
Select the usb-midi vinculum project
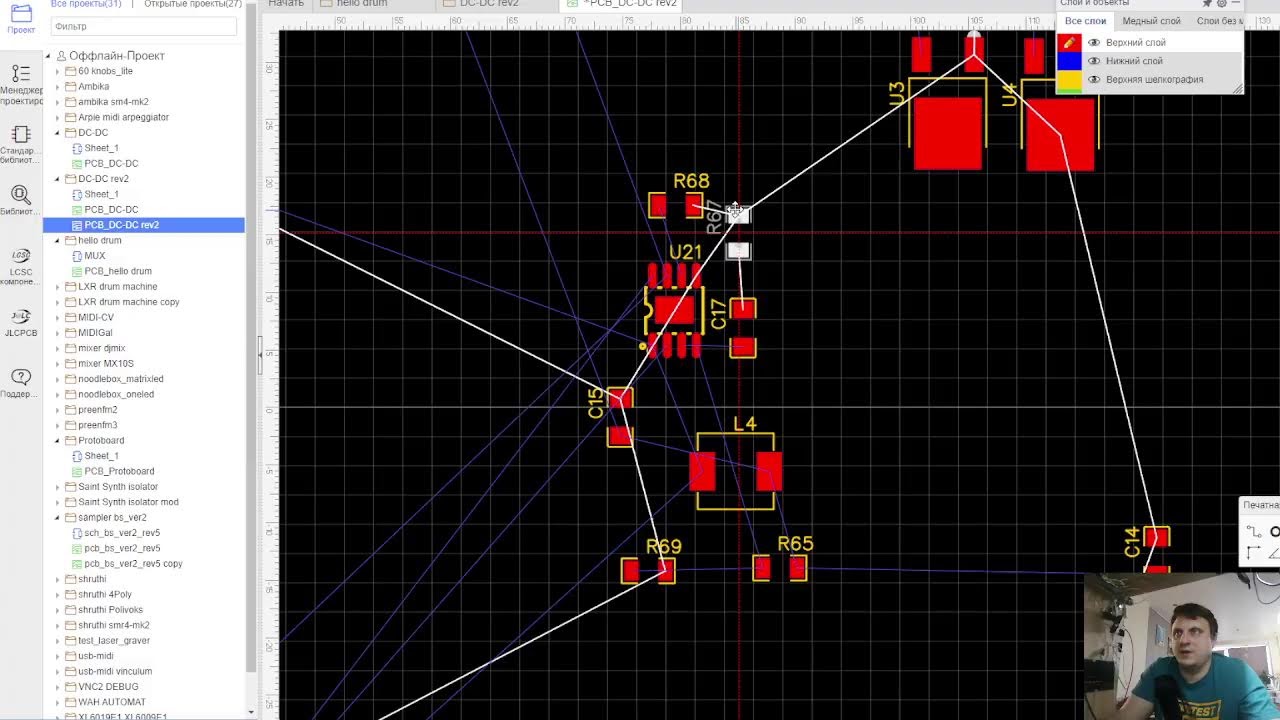[x=115, y=672]
